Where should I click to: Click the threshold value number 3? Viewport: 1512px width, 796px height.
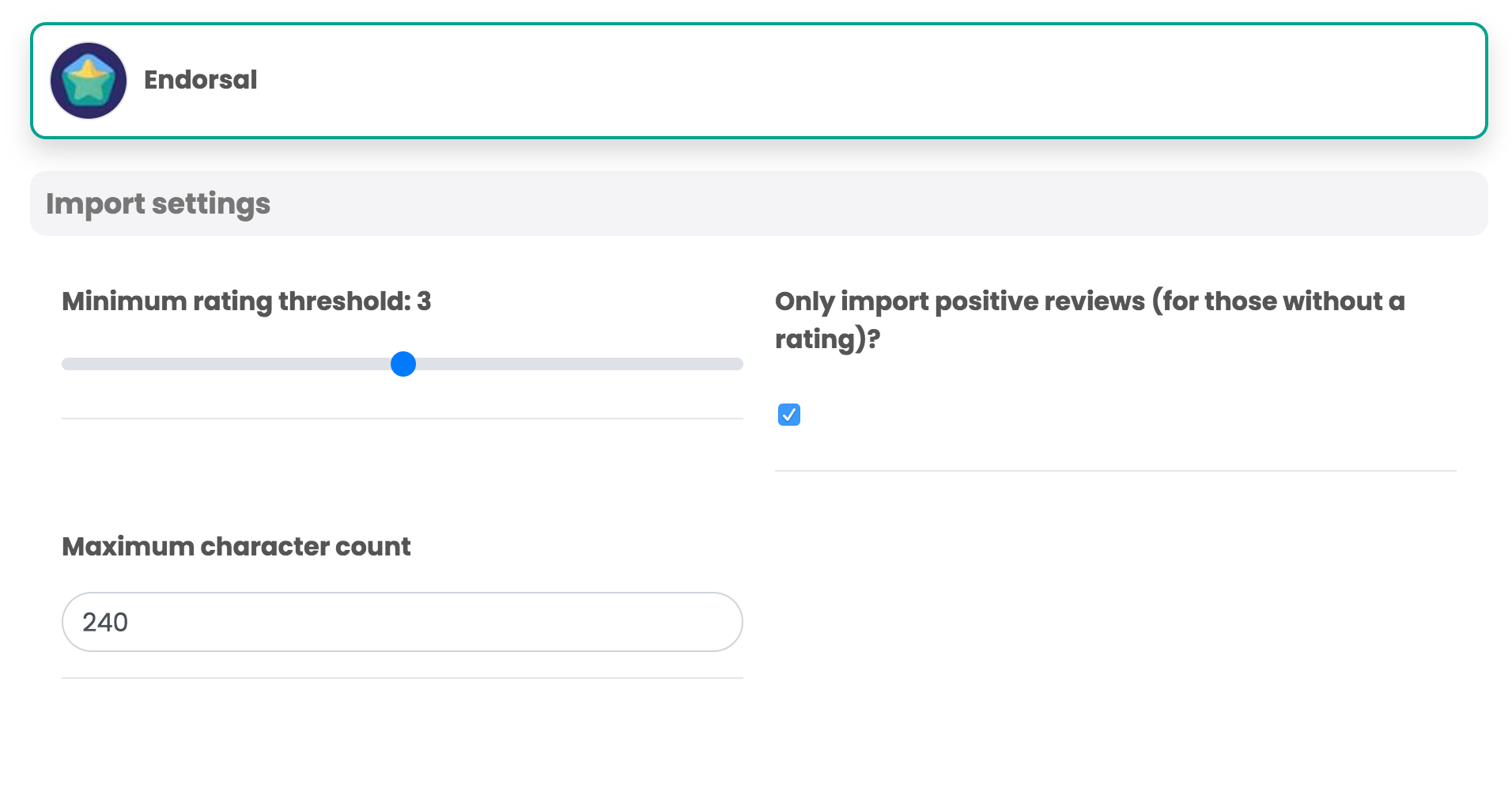tap(425, 301)
